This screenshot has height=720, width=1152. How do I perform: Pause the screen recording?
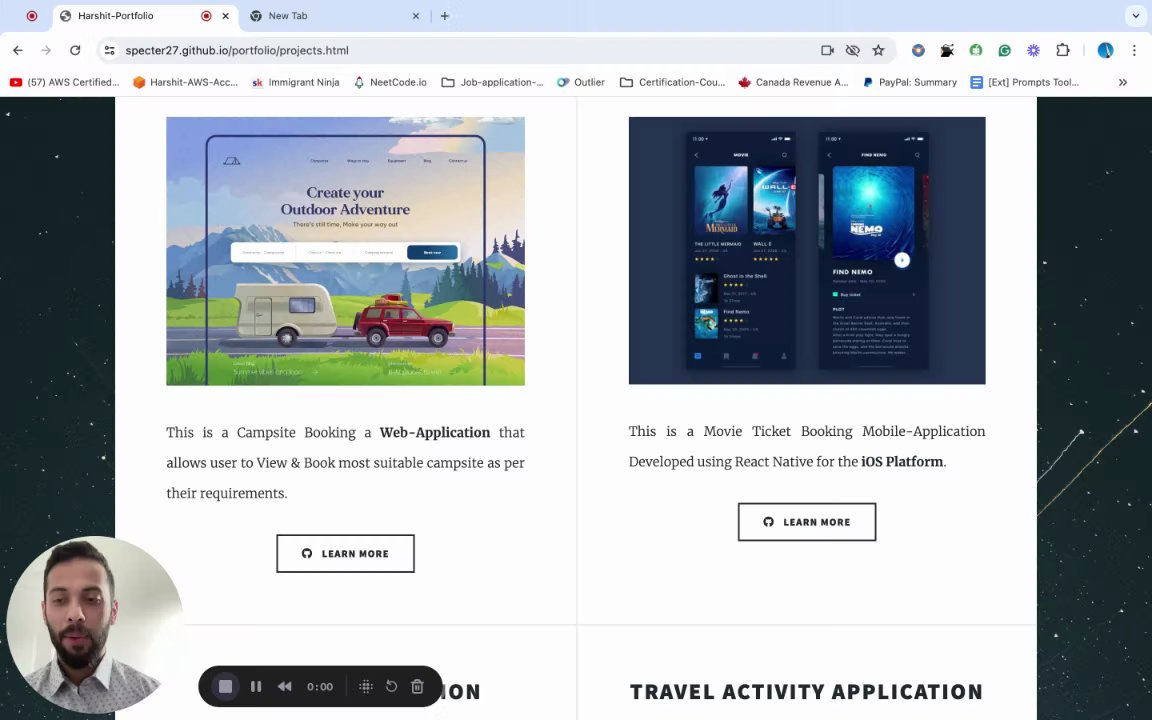click(x=256, y=686)
